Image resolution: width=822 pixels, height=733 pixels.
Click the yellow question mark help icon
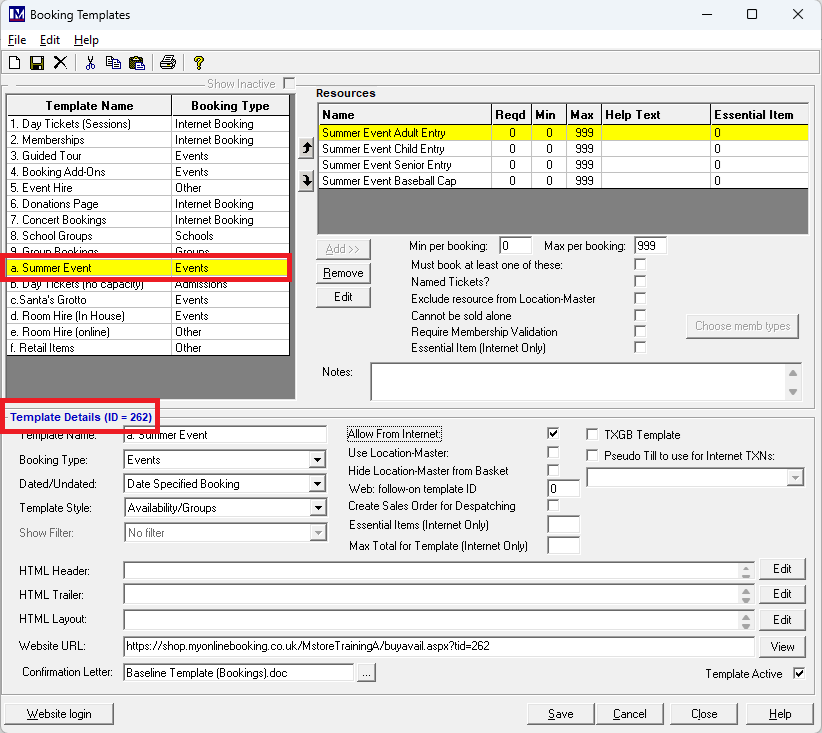point(199,62)
